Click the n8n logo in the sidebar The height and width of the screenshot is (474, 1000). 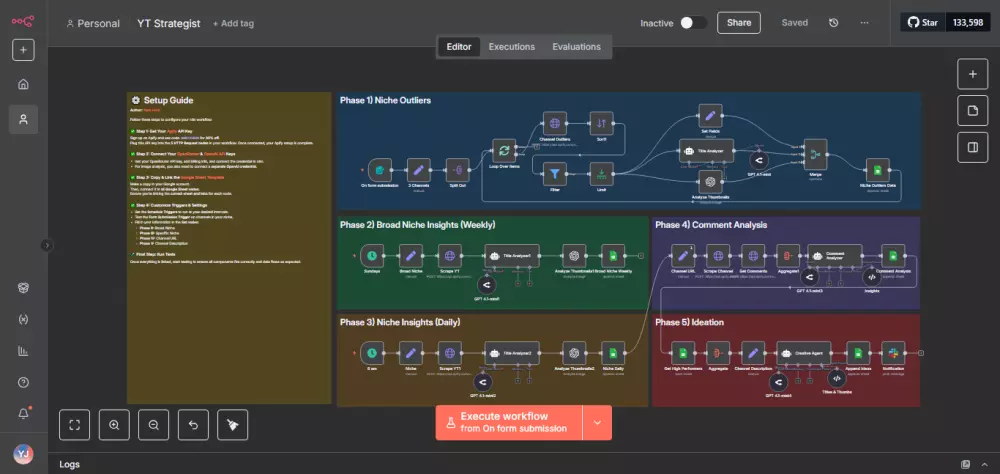[23, 21]
